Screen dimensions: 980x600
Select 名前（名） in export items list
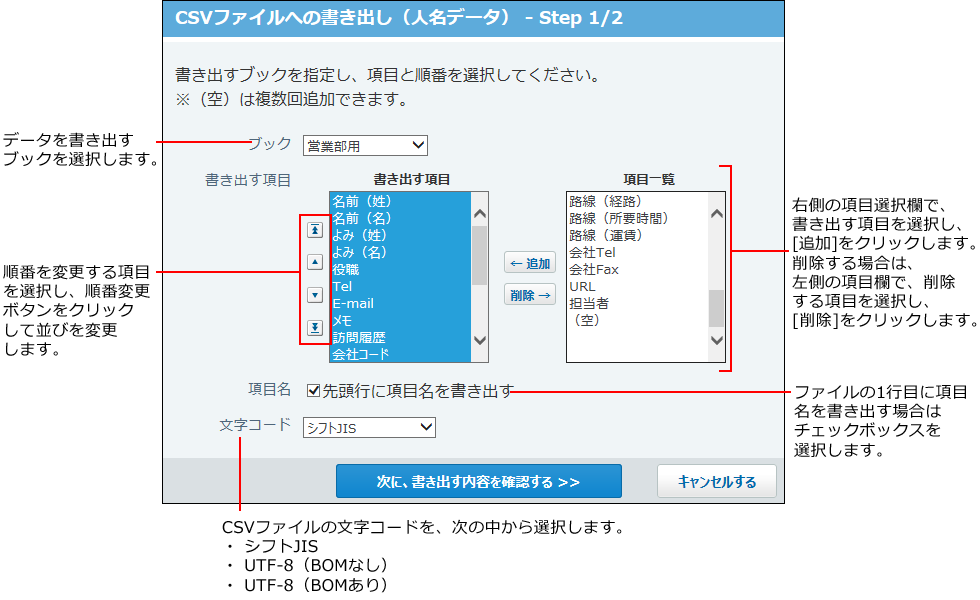(400, 218)
